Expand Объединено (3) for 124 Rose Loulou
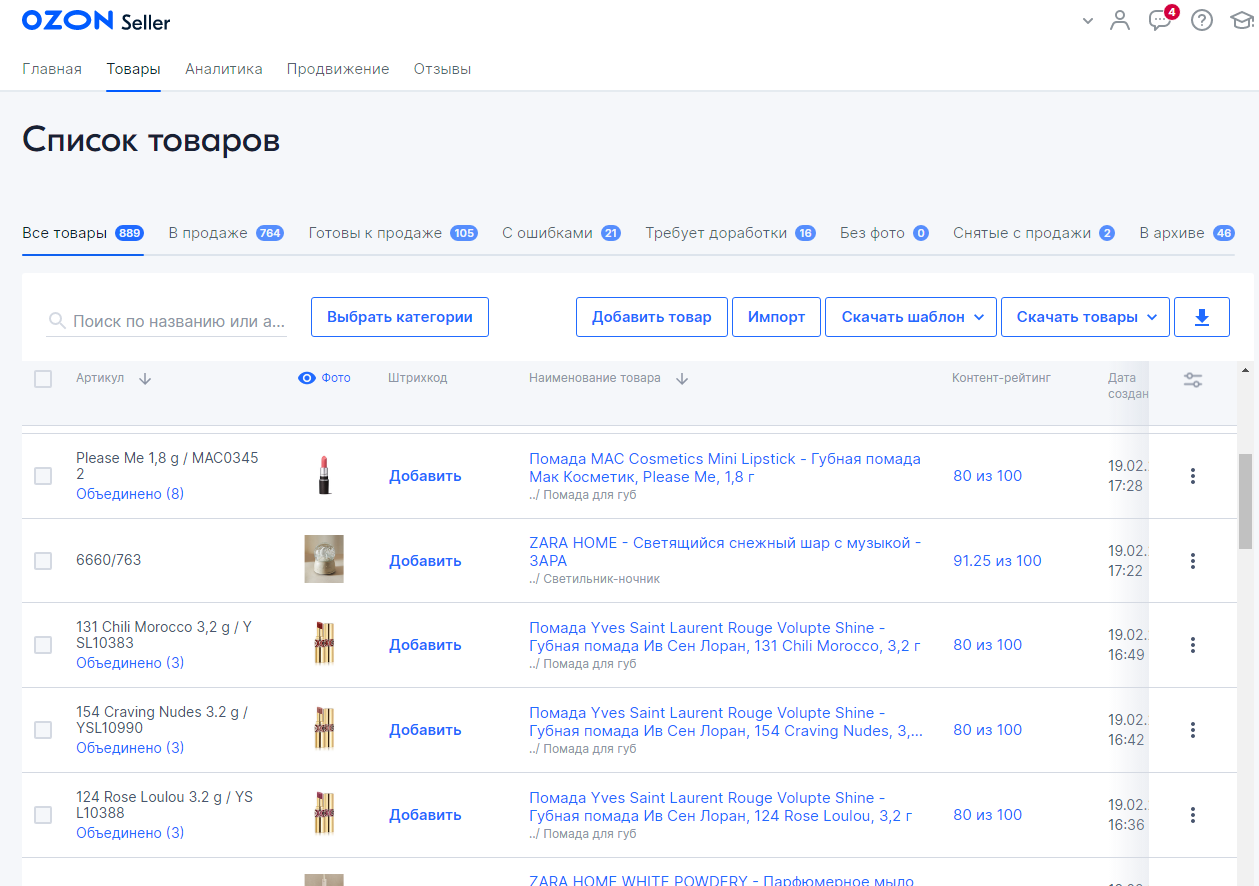The image size is (1259, 886). tap(130, 833)
